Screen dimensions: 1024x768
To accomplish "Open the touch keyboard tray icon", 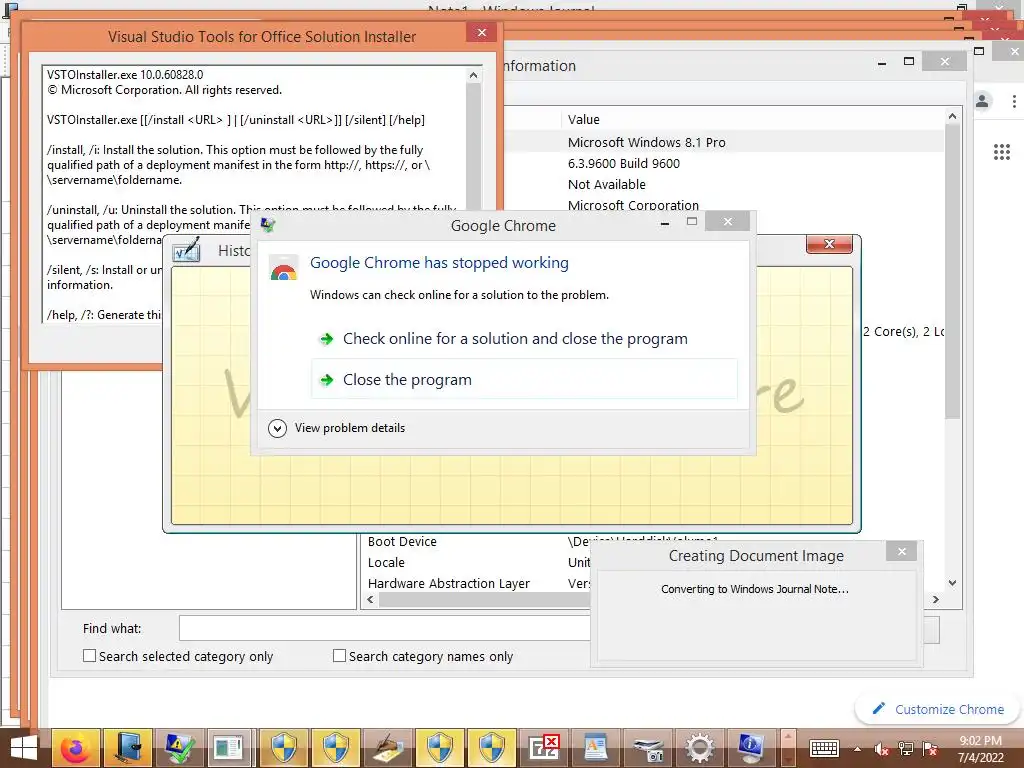I will click(x=824, y=748).
